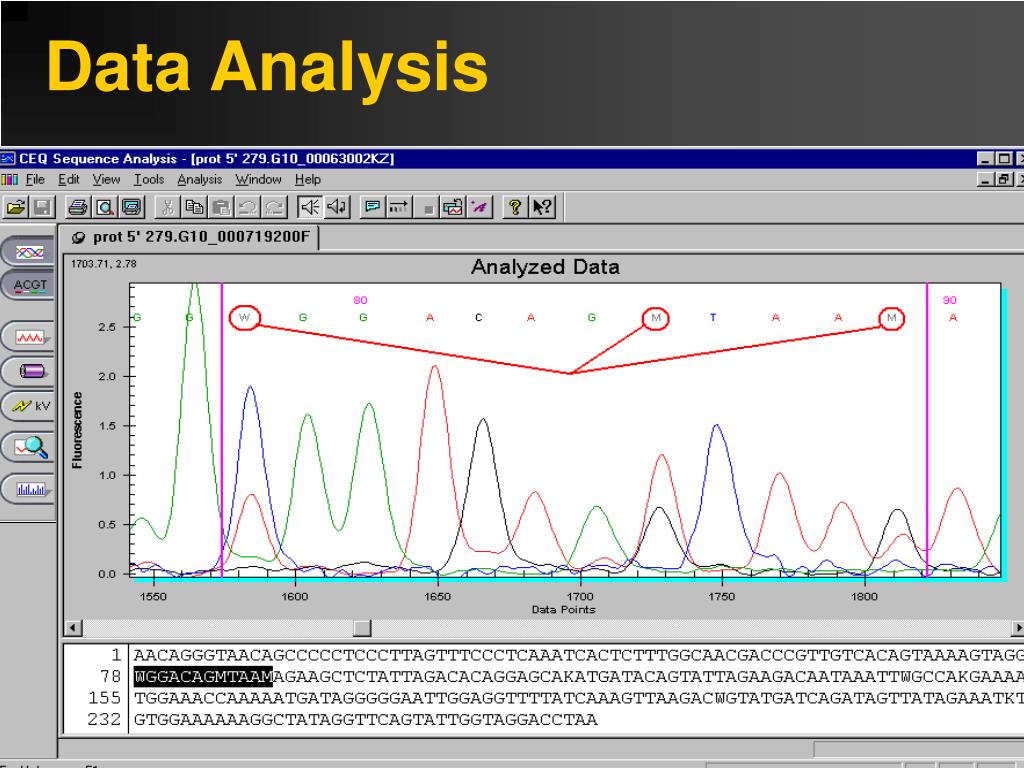
Task: Open the Edit menu
Action: (69, 180)
